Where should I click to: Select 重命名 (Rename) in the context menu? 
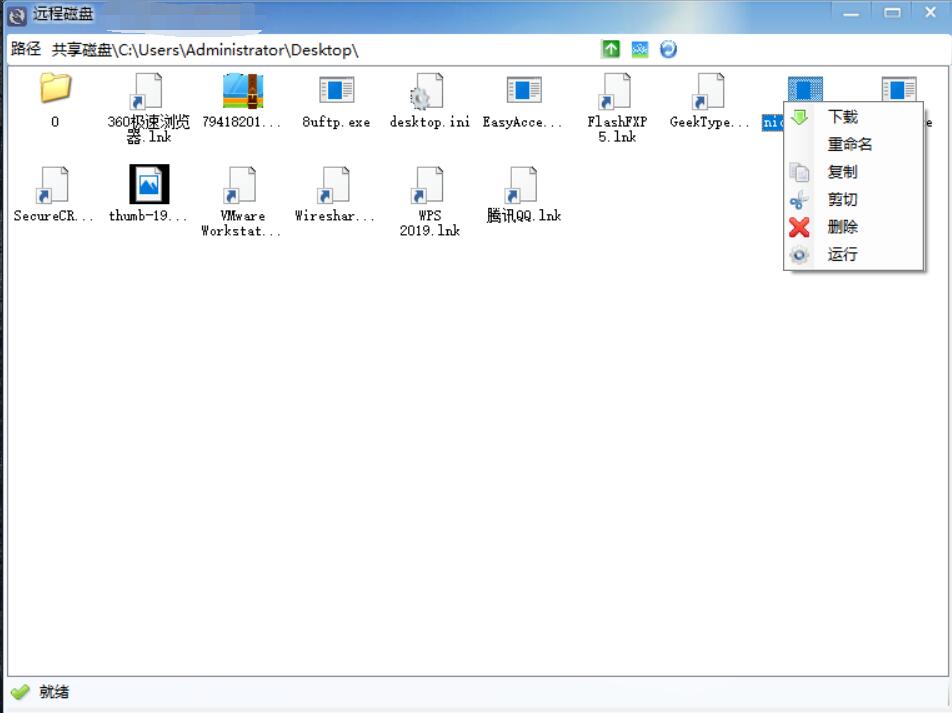849,144
